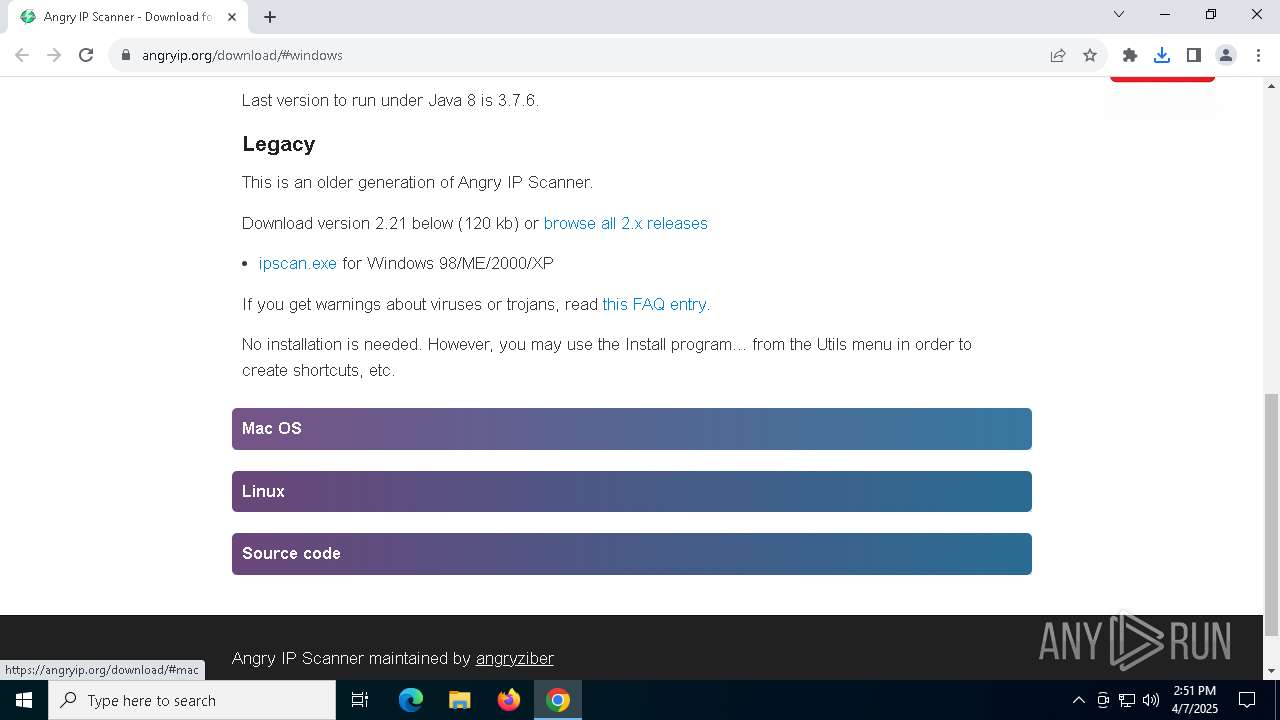Bookmark this page with the star icon
Screen dimensions: 1280x720
(1090, 55)
